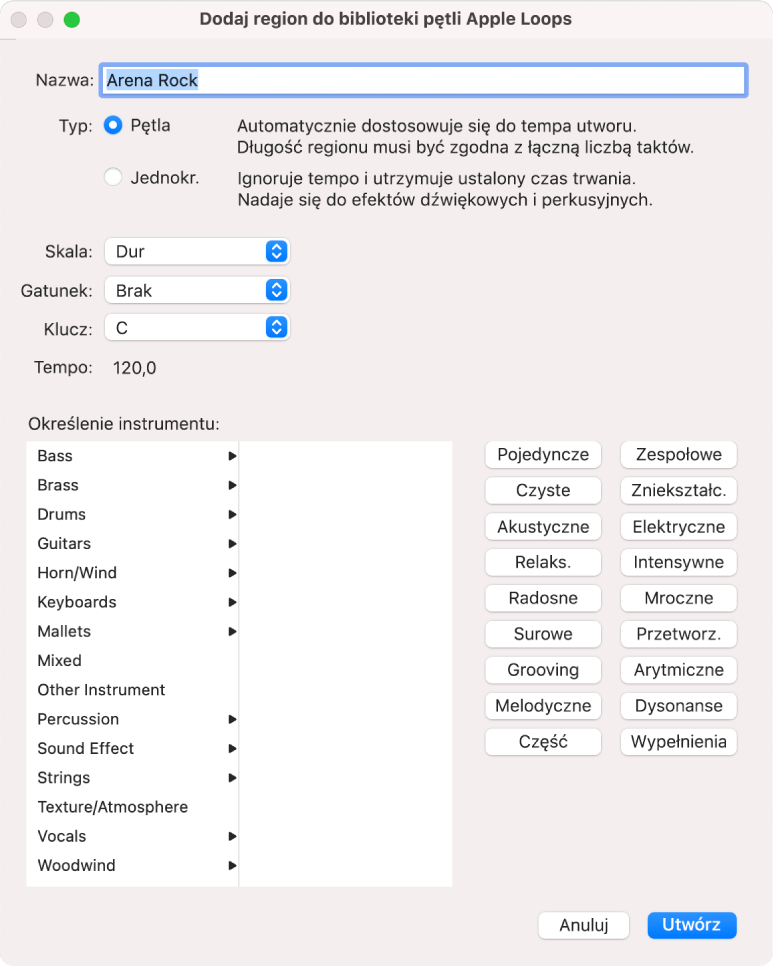The width and height of the screenshot is (774, 968).
Task: Apply the "Grooving" descriptor
Action: coord(543,670)
